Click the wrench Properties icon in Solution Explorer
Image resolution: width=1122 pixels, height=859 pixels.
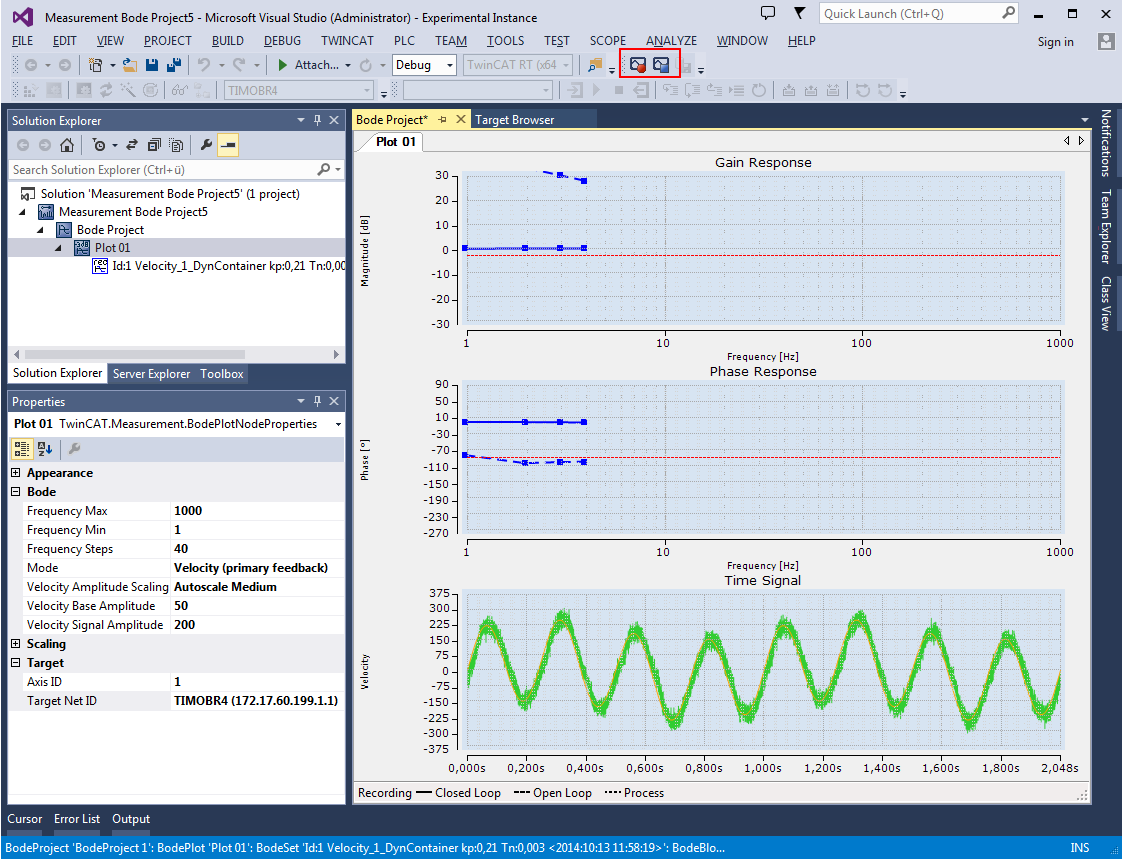click(206, 145)
